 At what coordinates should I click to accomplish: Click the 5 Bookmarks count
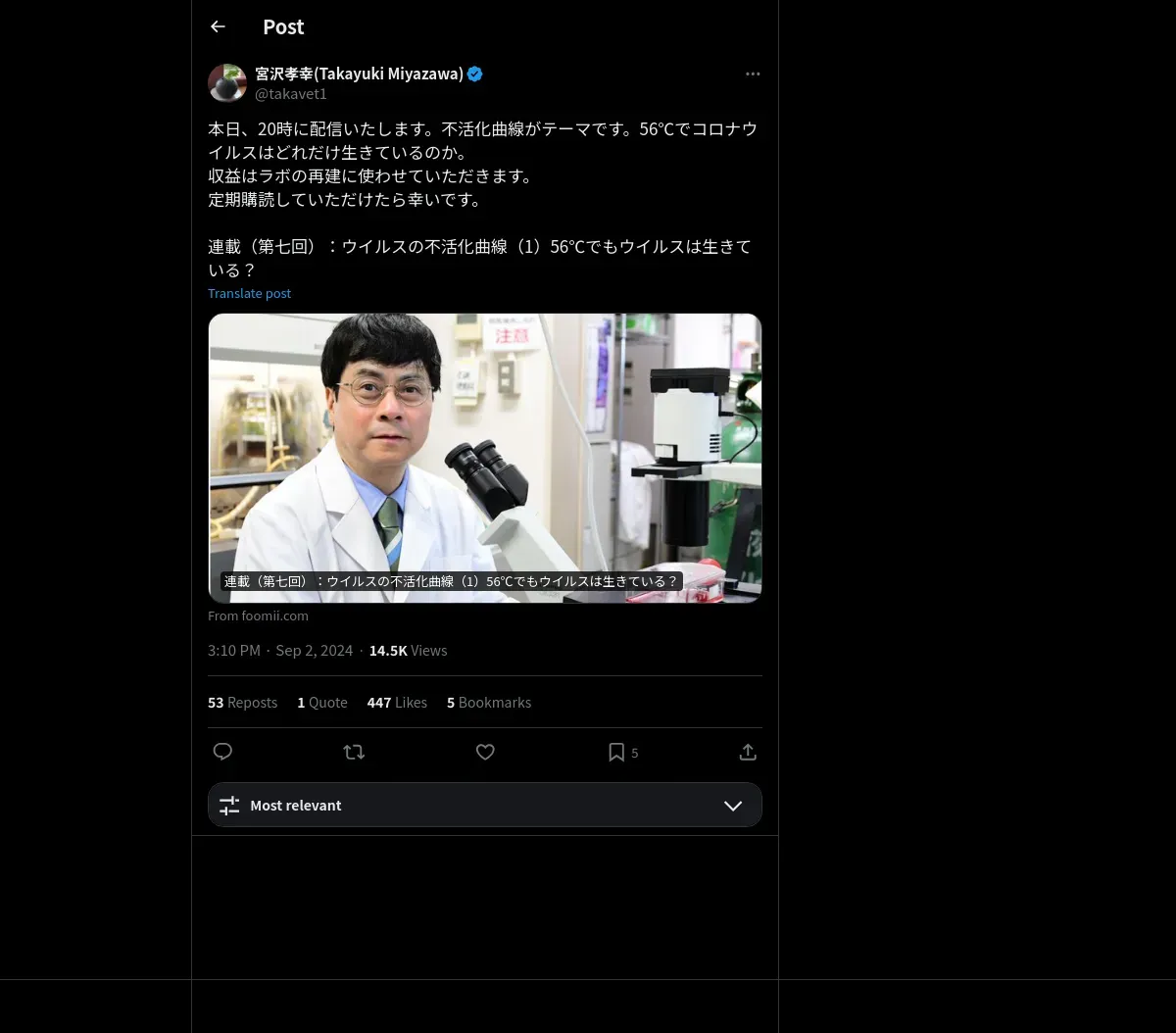click(489, 703)
